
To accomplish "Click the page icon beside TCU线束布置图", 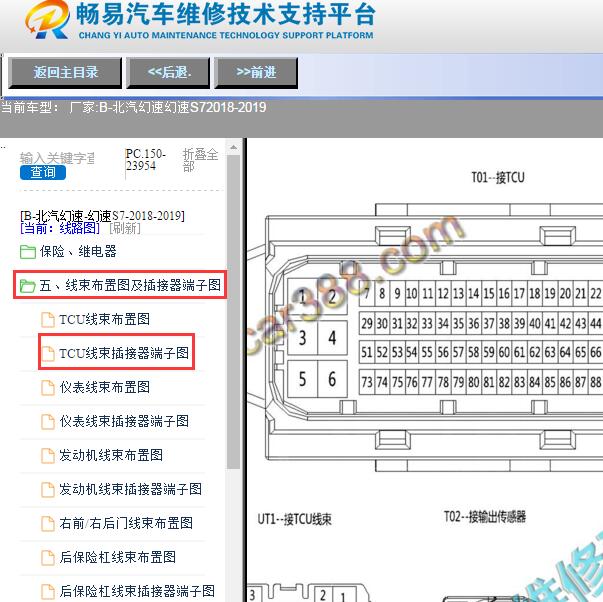I will click(x=48, y=320).
